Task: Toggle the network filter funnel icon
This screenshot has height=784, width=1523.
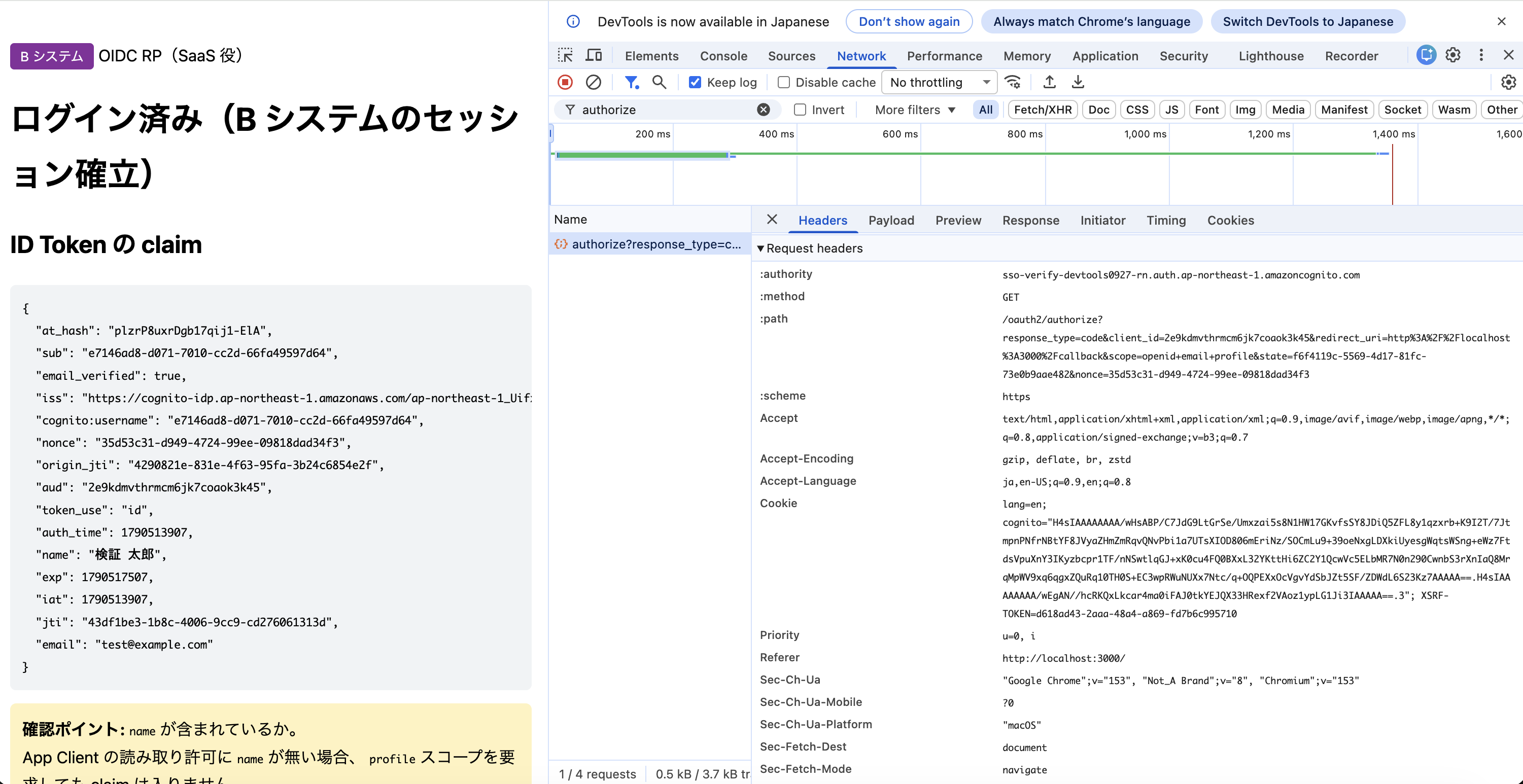Action: tap(632, 82)
